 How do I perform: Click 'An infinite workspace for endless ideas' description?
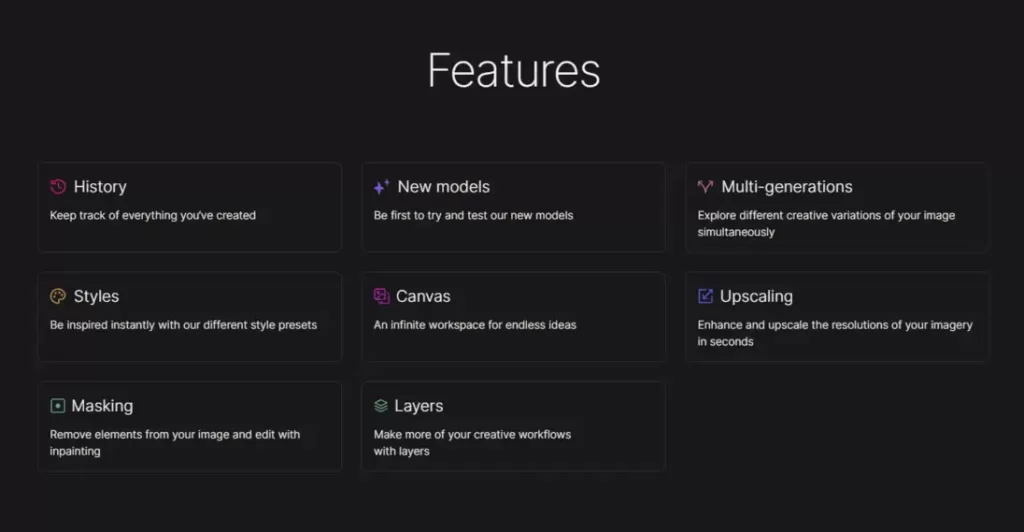point(475,325)
